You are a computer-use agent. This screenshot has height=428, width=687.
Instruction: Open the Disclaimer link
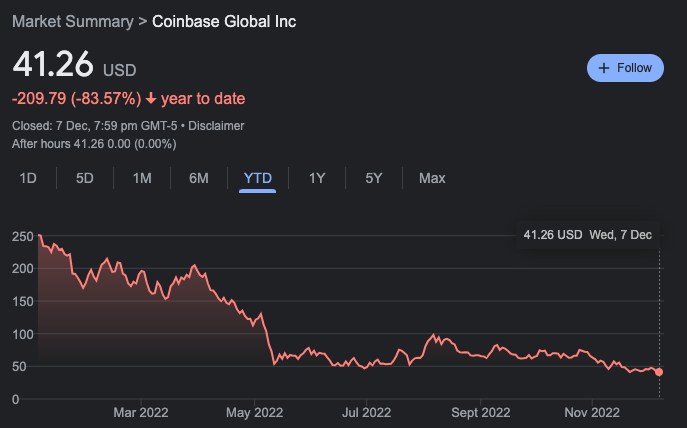tap(216, 126)
